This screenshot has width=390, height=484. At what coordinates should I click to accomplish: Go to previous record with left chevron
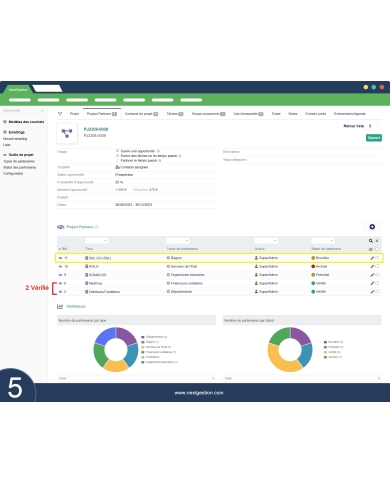click(370, 126)
